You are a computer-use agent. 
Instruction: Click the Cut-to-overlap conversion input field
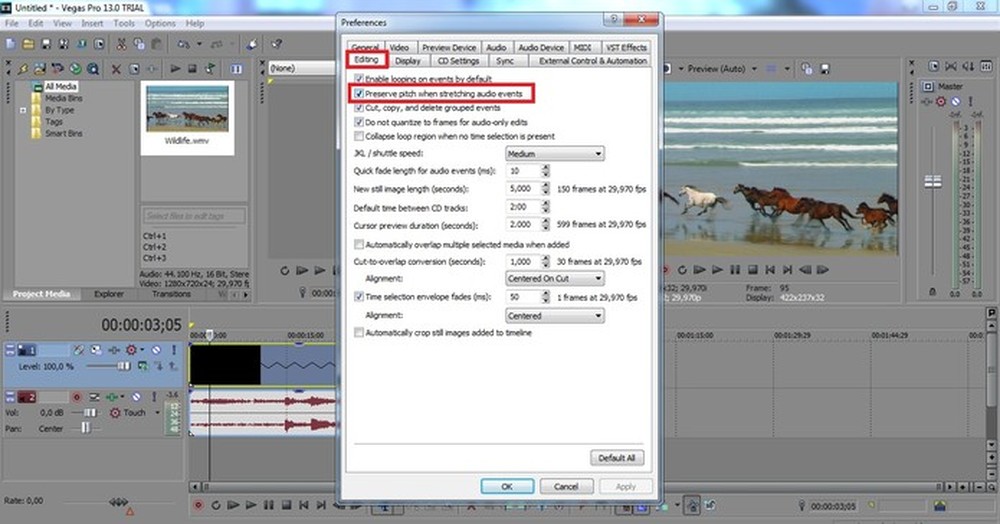coord(524,261)
